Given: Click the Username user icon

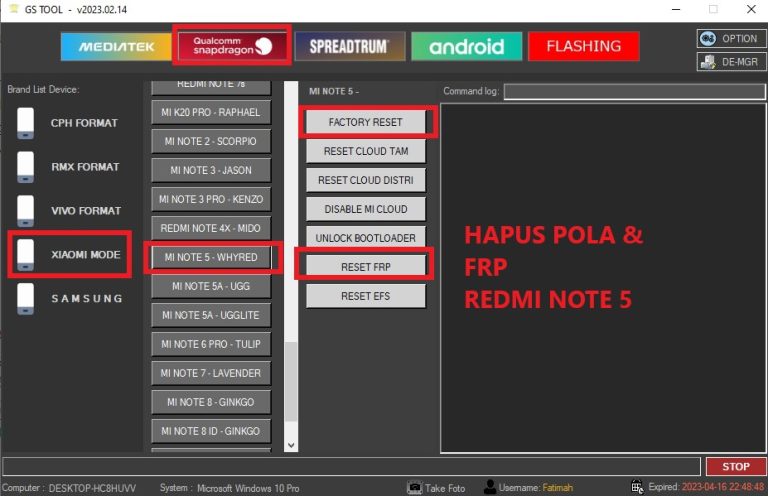Looking at the screenshot, I should click(x=489, y=487).
